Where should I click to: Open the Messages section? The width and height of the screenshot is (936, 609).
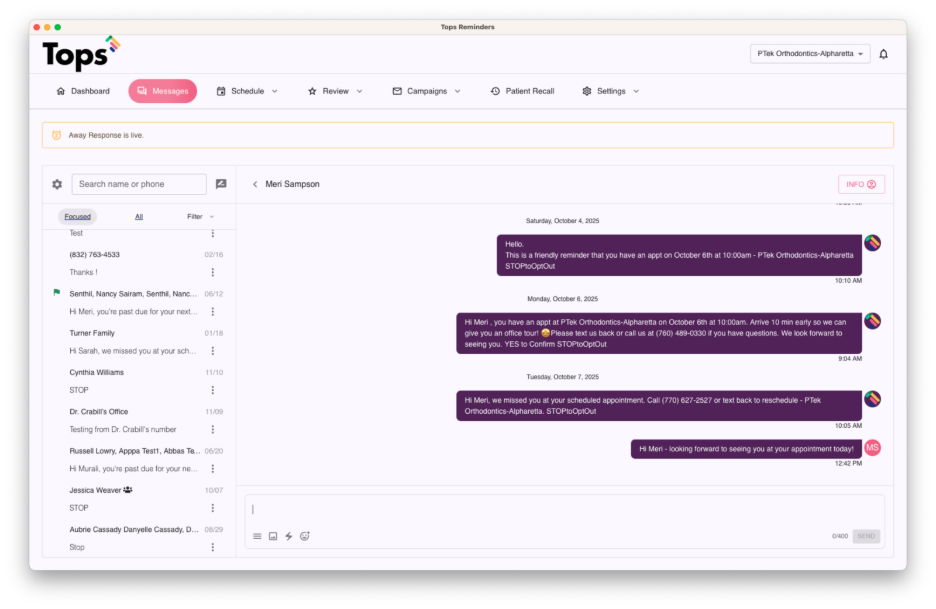click(162, 91)
